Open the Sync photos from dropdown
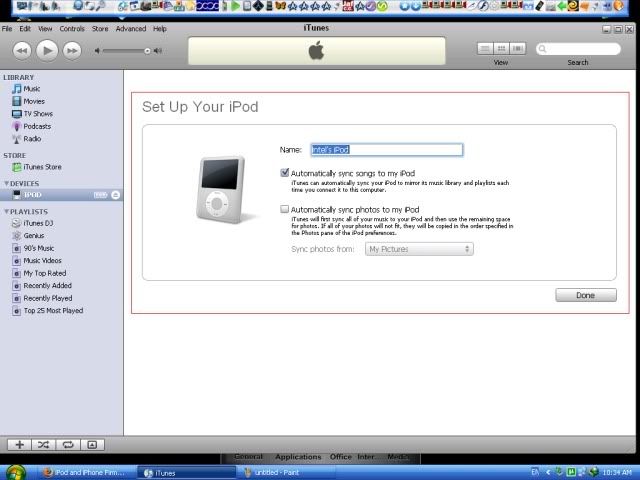This screenshot has width=640, height=480. pos(419,248)
